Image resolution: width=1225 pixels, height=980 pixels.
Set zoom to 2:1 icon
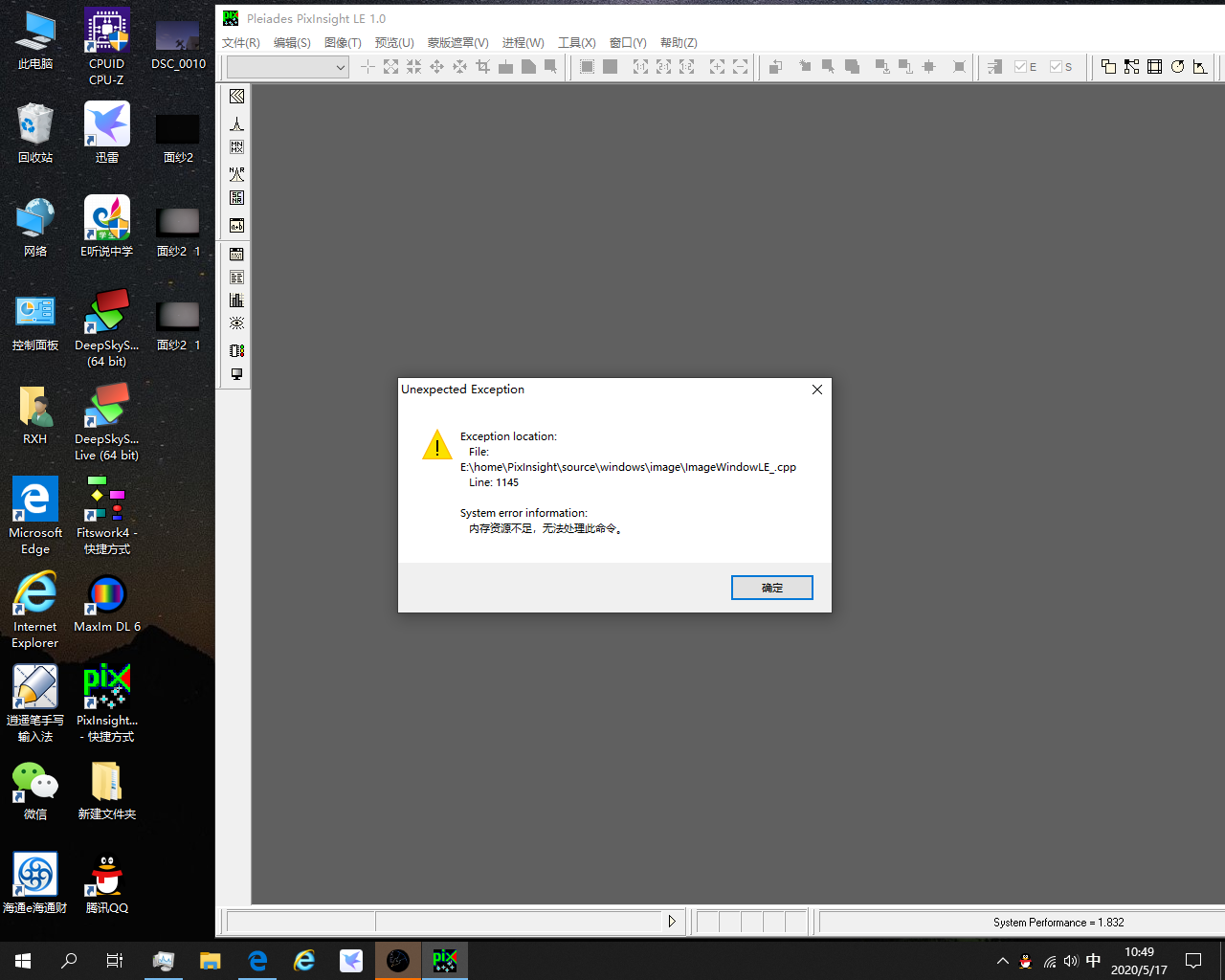click(x=663, y=67)
